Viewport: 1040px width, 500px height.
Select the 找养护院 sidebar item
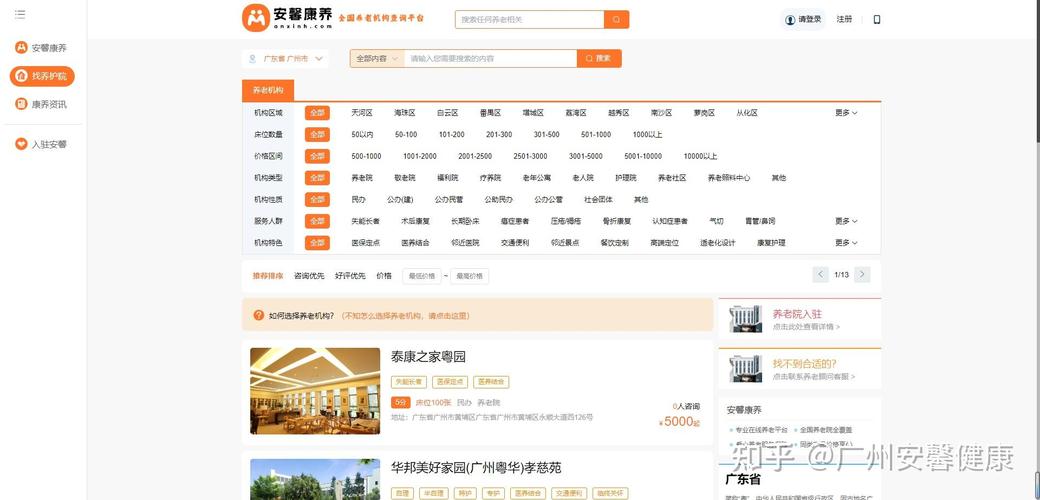pyautogui.click(x=42, y=76)
